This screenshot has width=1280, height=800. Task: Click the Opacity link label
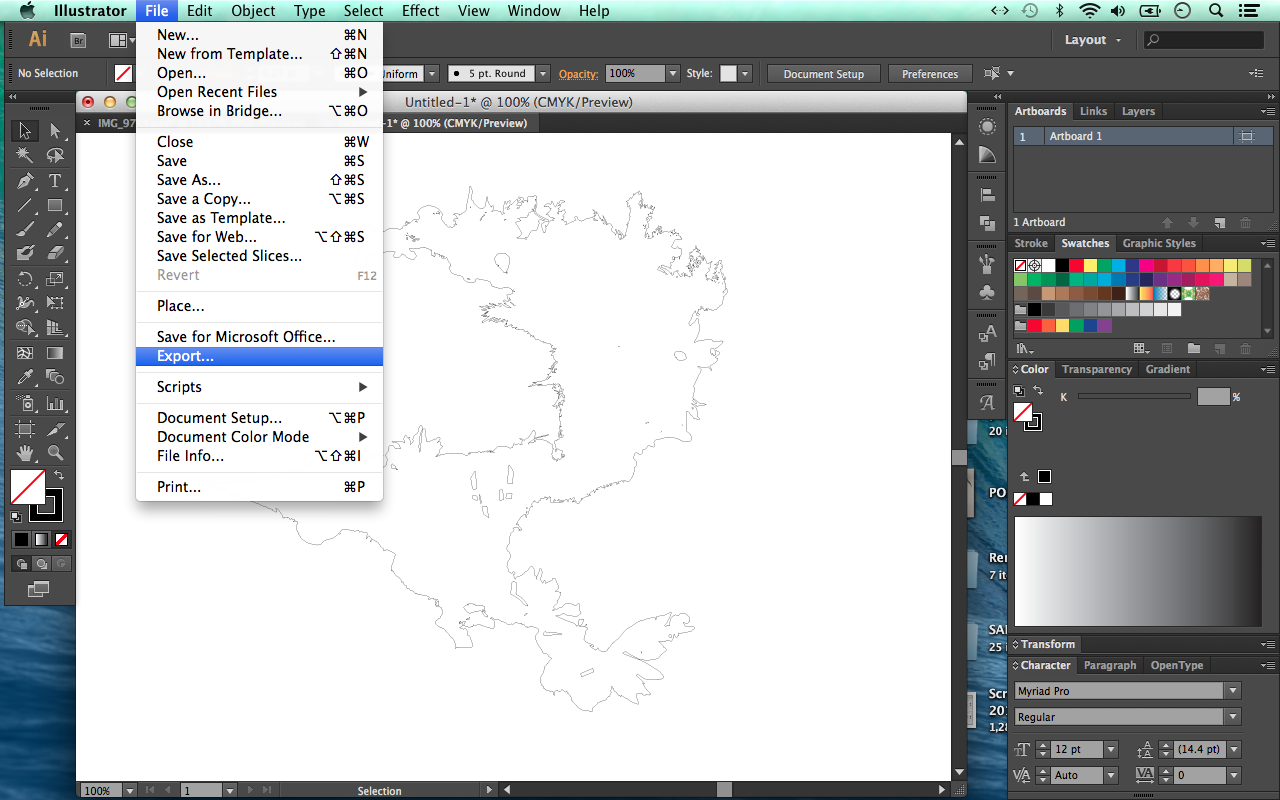tap(578, 74)
